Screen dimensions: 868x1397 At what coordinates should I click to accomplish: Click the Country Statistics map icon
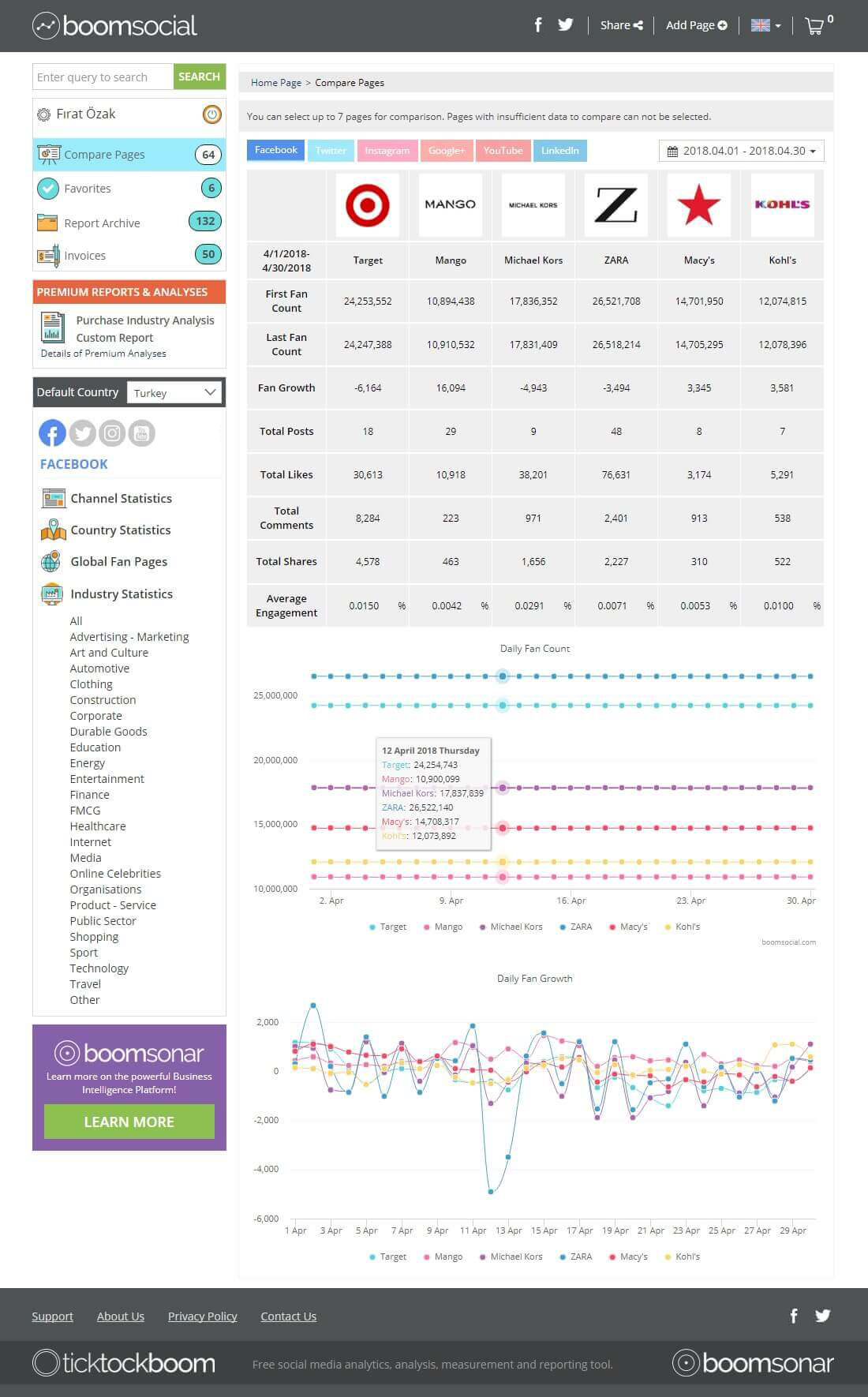click(x=53, y=530)
